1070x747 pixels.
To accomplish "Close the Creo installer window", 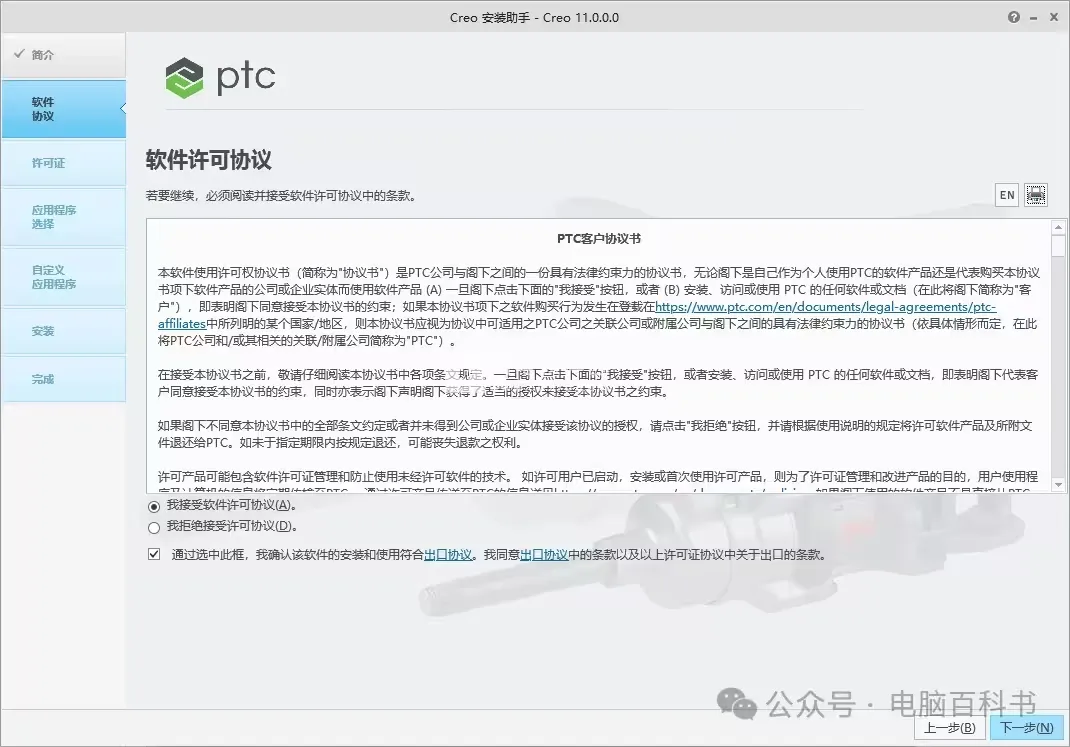I will (x=1054, y=18).
